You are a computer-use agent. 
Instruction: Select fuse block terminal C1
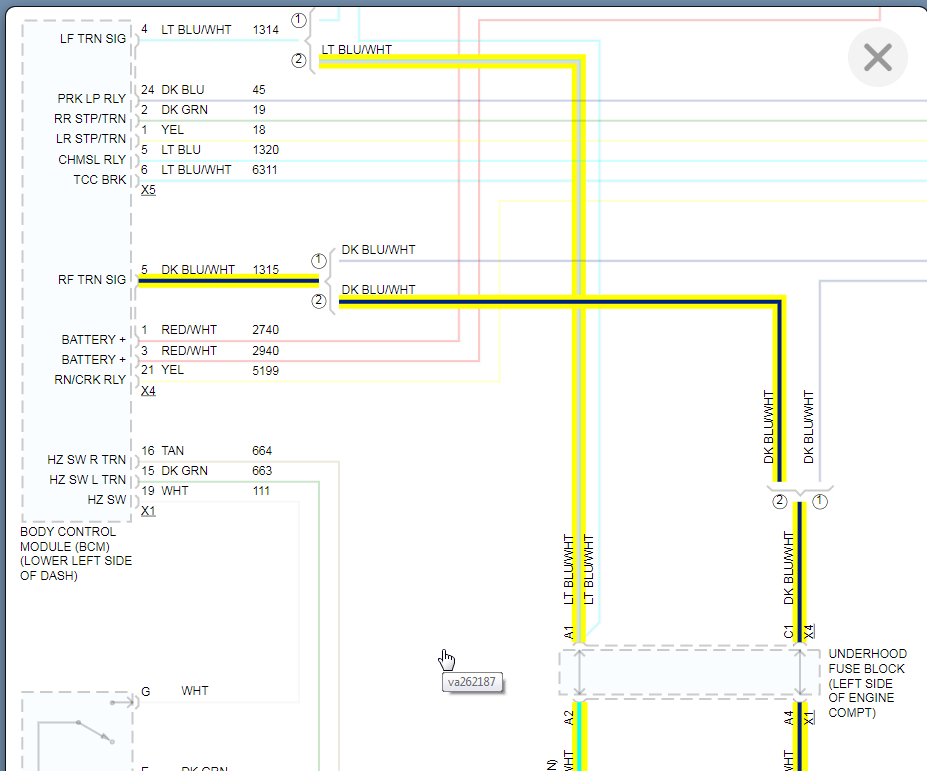tap(788, 632)
